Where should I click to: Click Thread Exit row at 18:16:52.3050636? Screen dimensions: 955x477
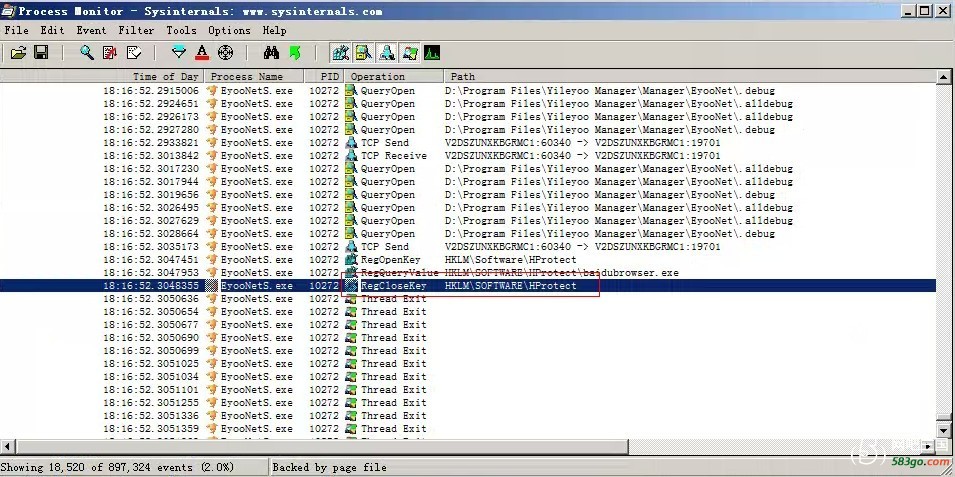pos(468,299)
